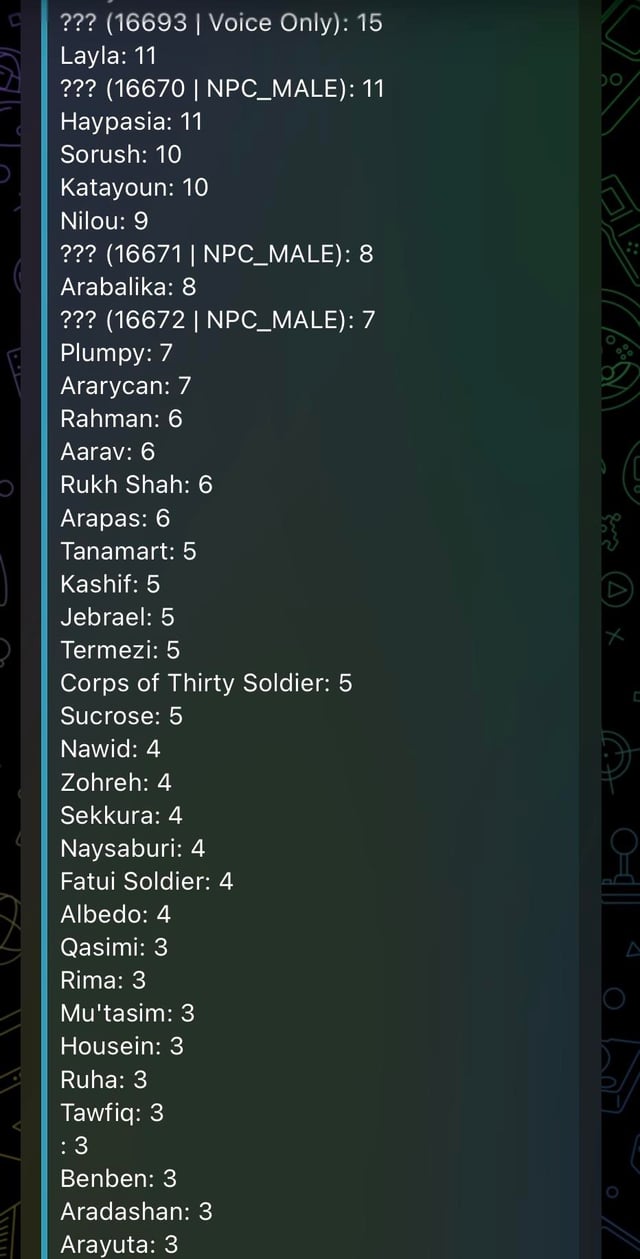Tap the "Corps of Thirty Soldier: 5" line
This screenshot has height=1259, width=640.
pyautogui.click(x=206, y=683)
